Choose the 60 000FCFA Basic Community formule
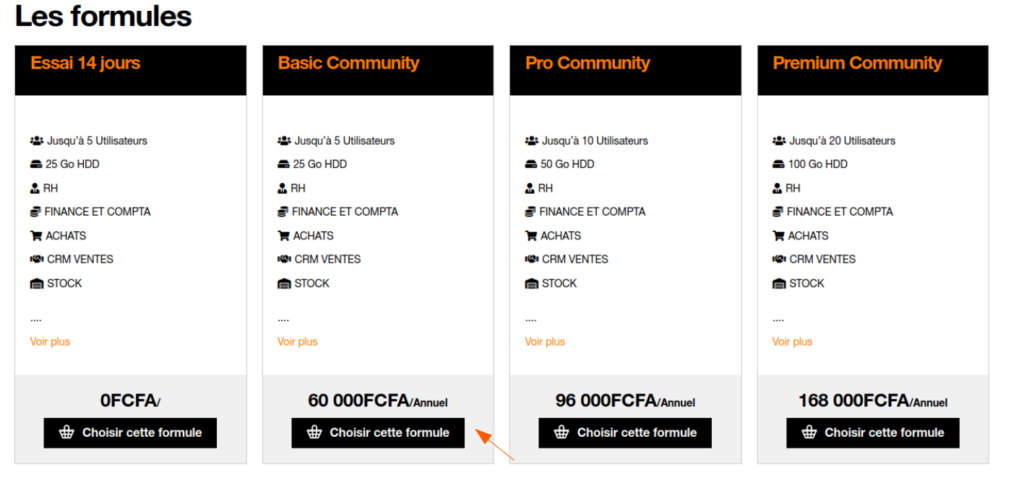This screenshot has height=486, width=1024. coord(377,432)
